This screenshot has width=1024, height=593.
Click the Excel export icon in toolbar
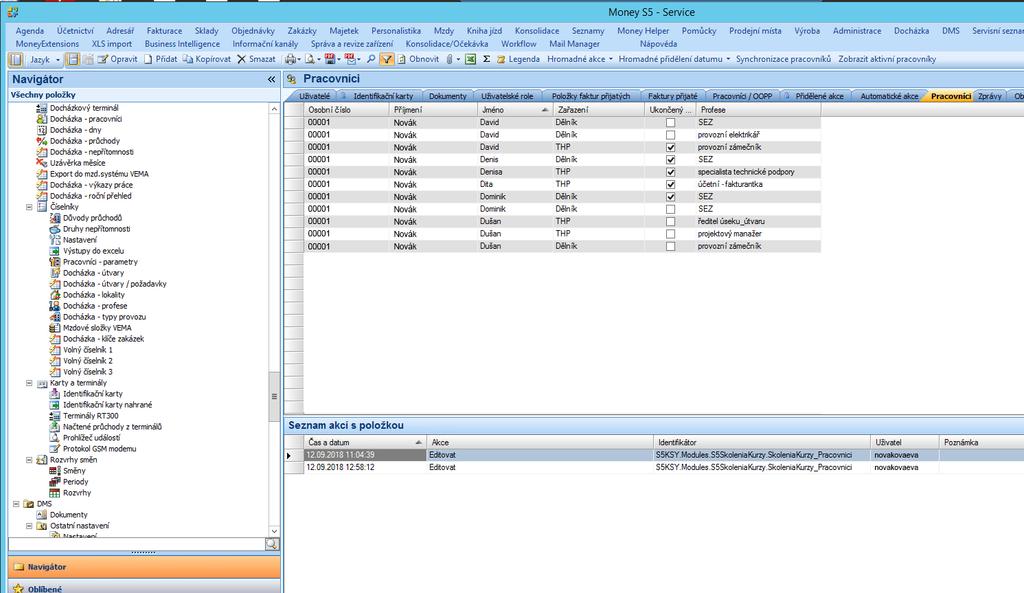tap(470, 59)
